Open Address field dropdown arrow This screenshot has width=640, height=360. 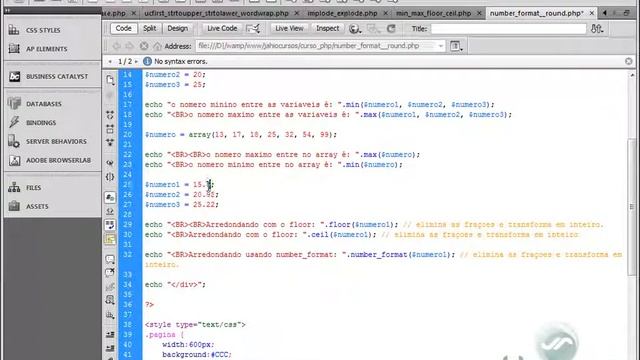click(x=441, y=46)
